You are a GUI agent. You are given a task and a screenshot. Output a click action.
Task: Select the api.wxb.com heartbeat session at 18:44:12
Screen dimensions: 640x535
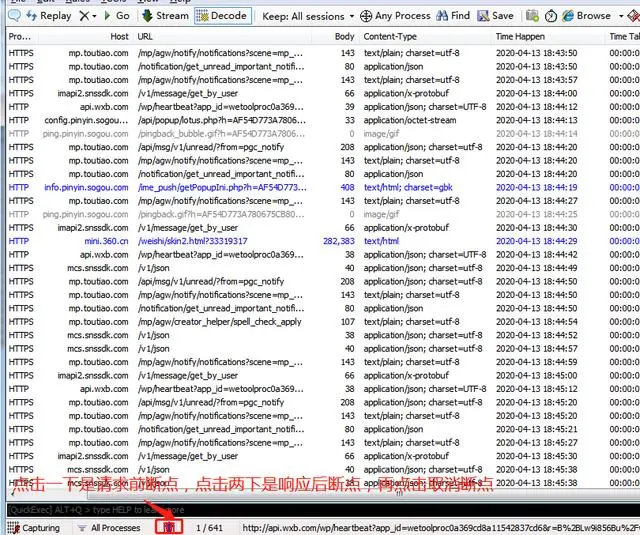[x=323, y=107]
